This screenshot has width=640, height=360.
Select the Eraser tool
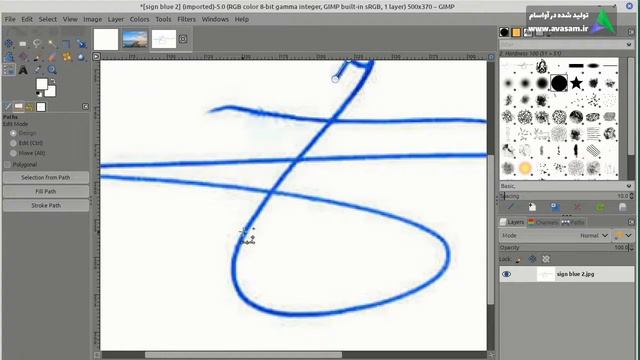tap(52, 57)
